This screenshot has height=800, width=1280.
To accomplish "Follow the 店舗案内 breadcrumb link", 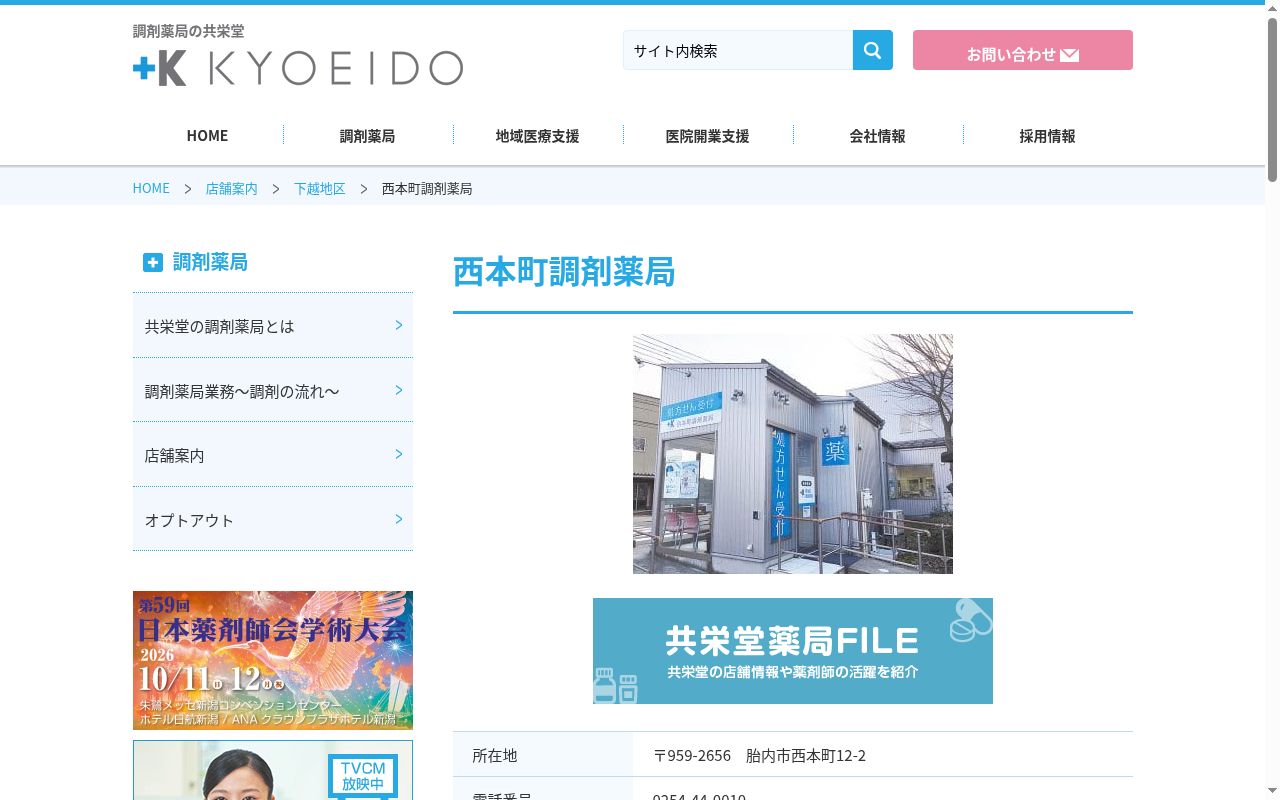I will tap(231, 188).
